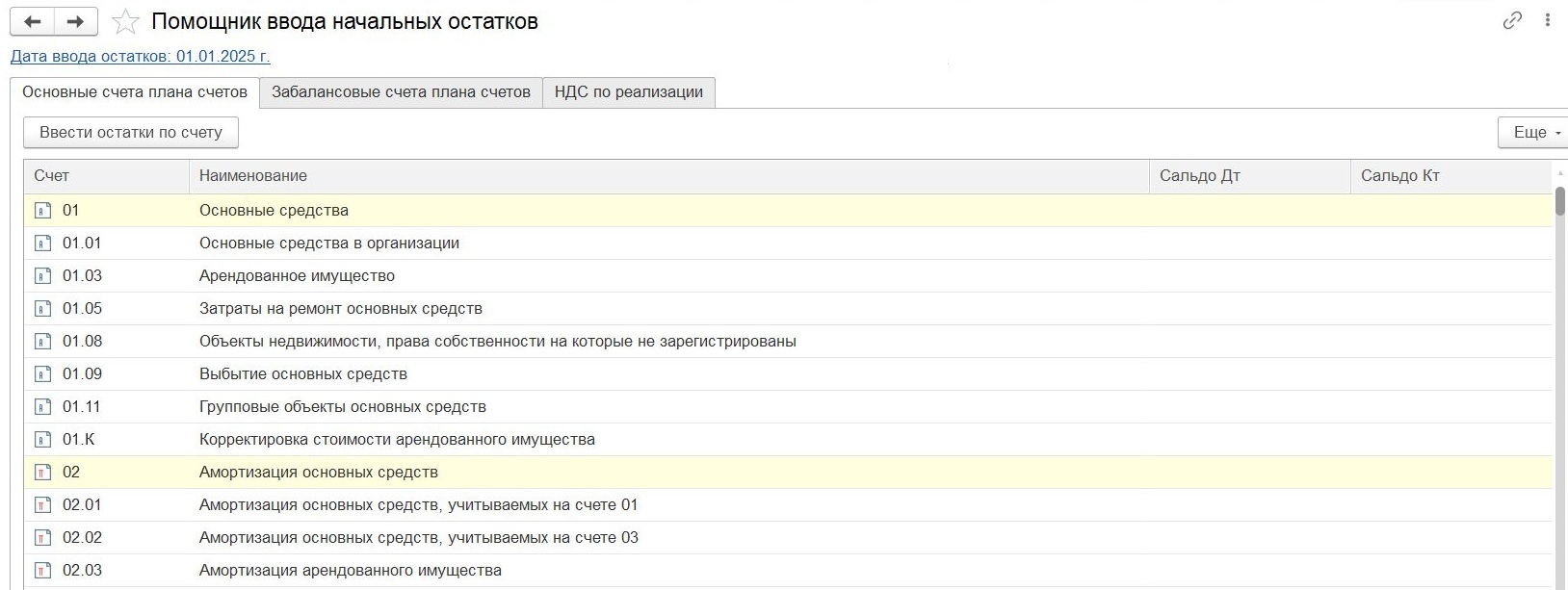Image resolution: width=1568 pixels, height=590 pixels.
Task: Click the forward navigation arrow
Action: pos(75,21)
